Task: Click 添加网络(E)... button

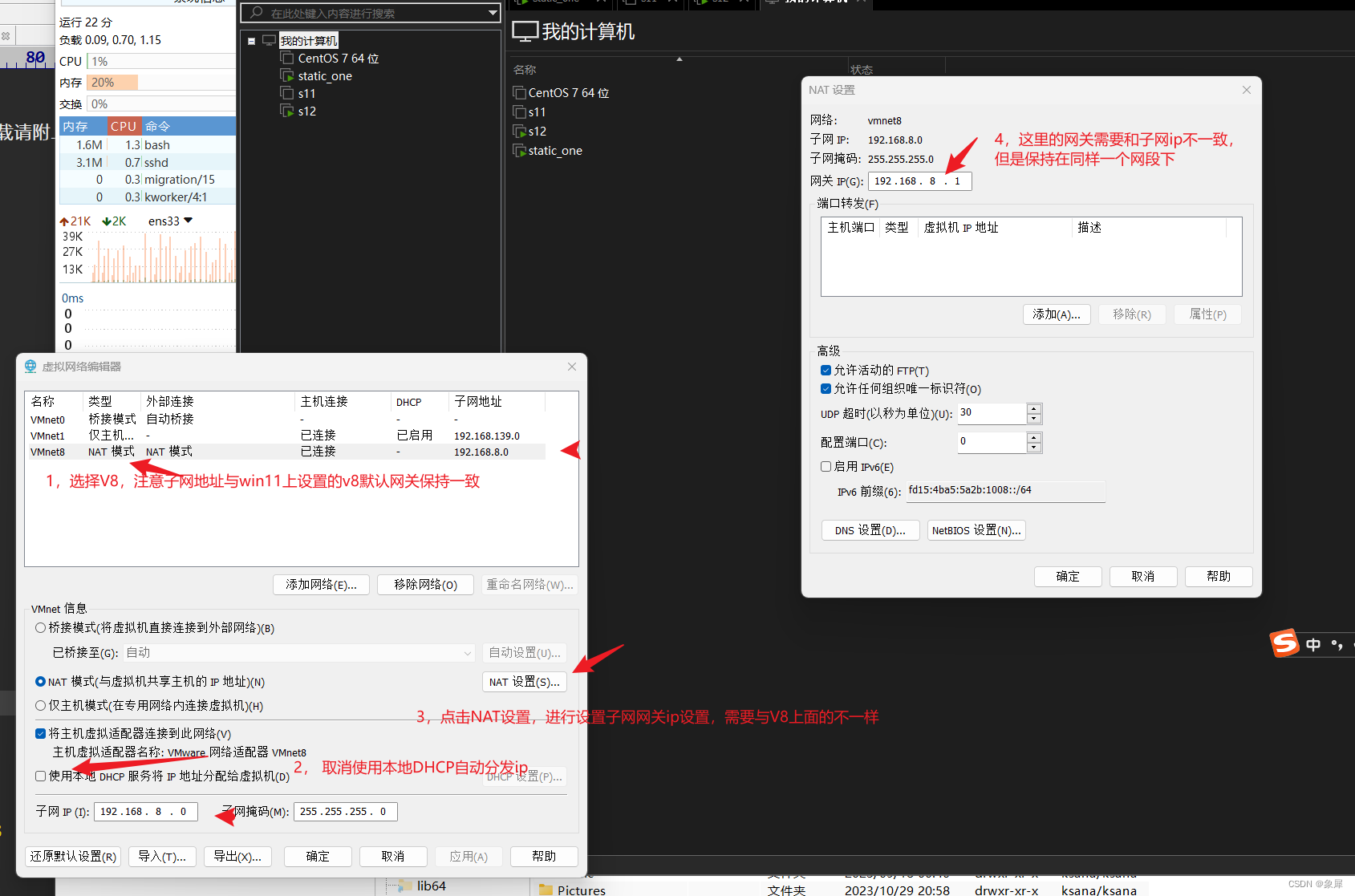Action: click(322, 585)
